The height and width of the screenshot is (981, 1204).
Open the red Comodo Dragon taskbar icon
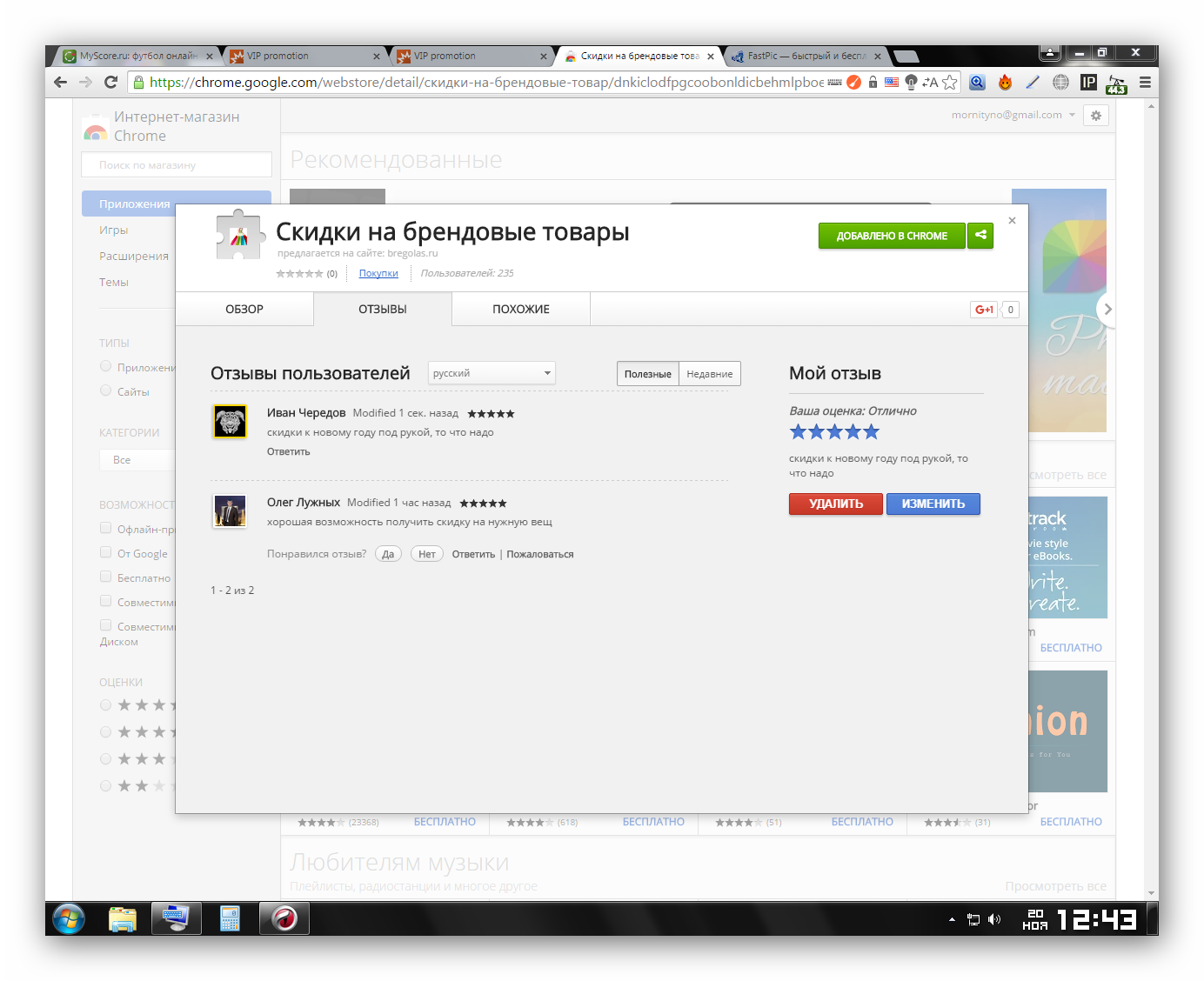coord(284,918)
